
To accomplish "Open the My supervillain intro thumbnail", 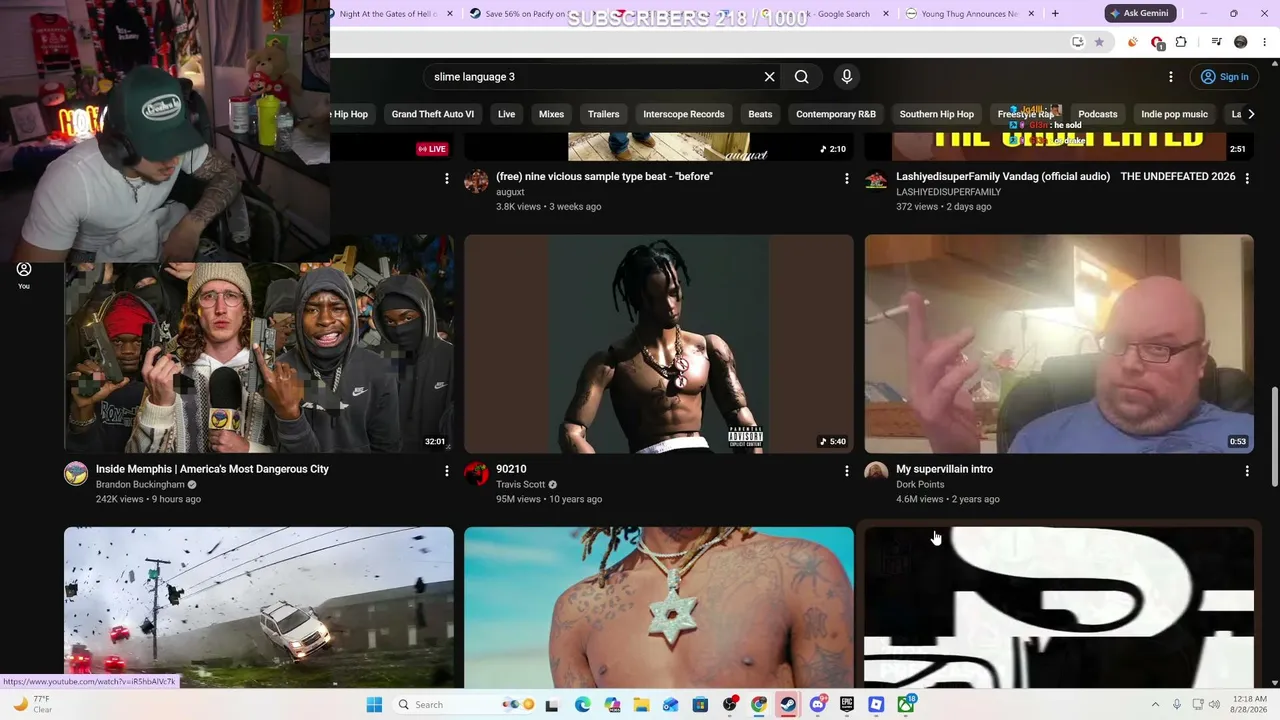I will pyautogui.click(x=1059, y=344).
